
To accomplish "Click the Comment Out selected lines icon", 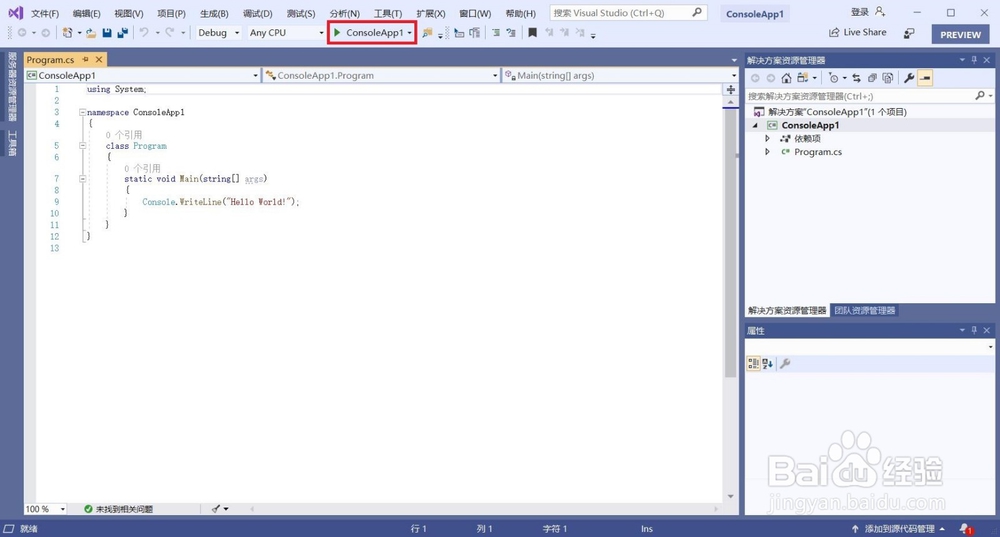I will point(496,33).
